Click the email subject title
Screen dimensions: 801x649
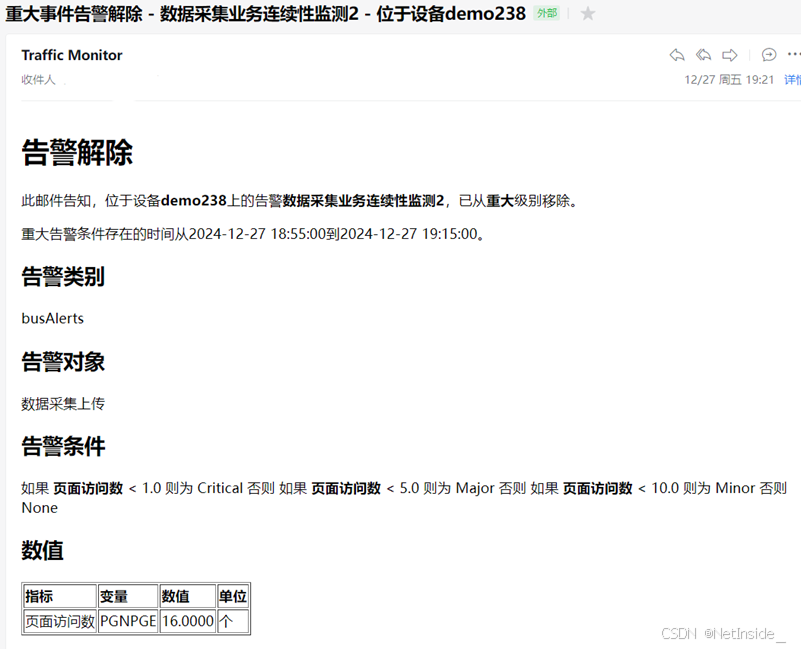click(265, 14)
